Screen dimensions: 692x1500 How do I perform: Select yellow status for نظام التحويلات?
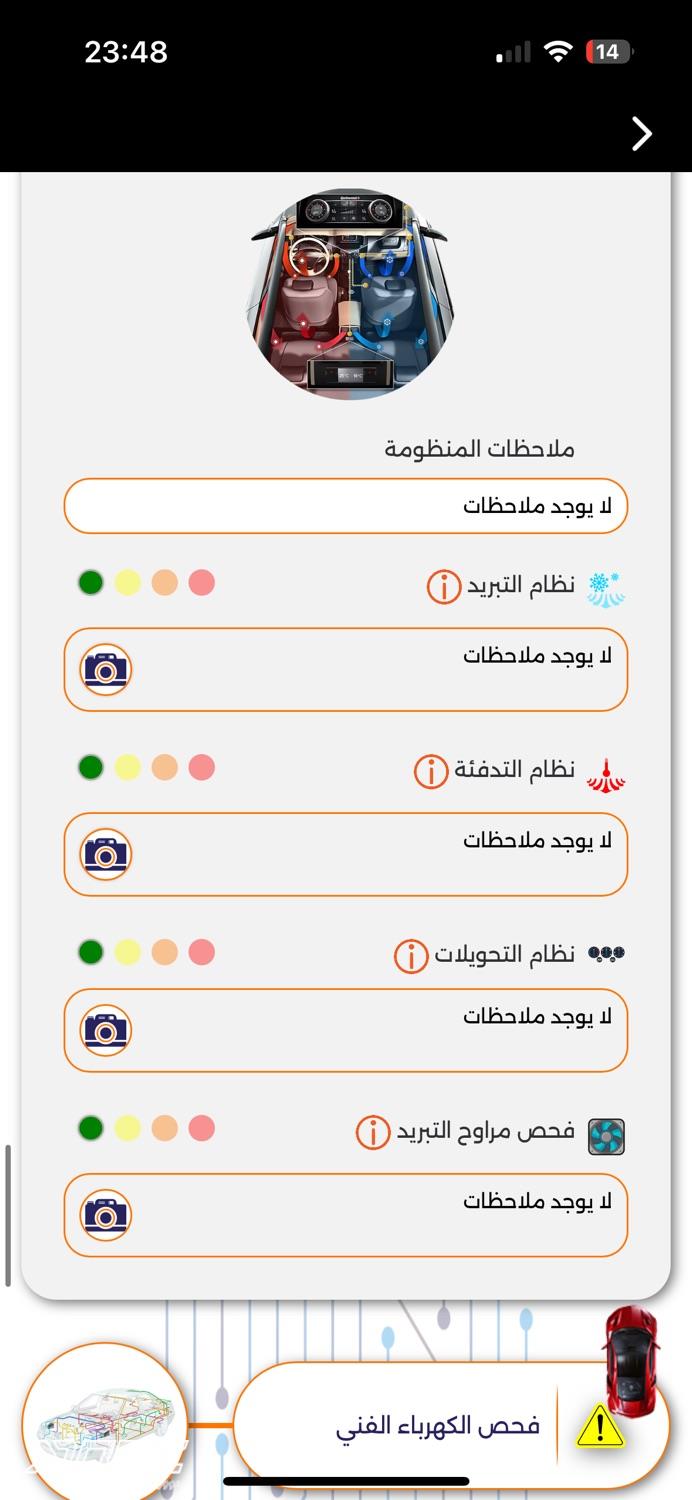click(x=128, y=952)
